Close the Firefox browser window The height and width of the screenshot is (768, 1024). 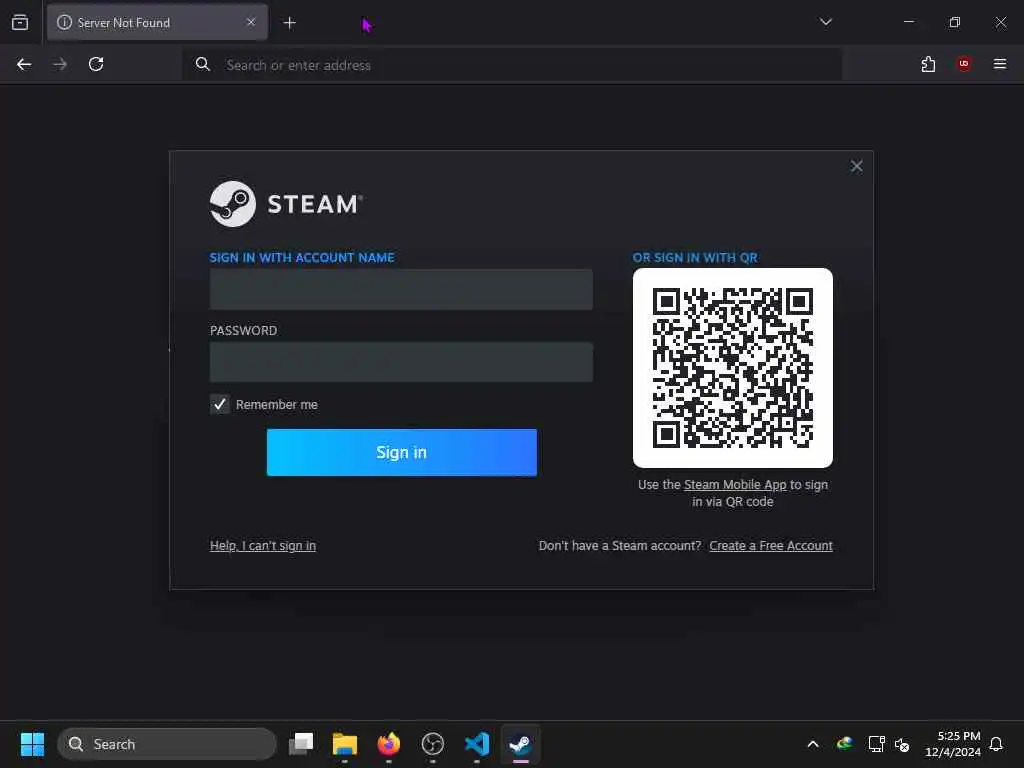(1000, 22)
